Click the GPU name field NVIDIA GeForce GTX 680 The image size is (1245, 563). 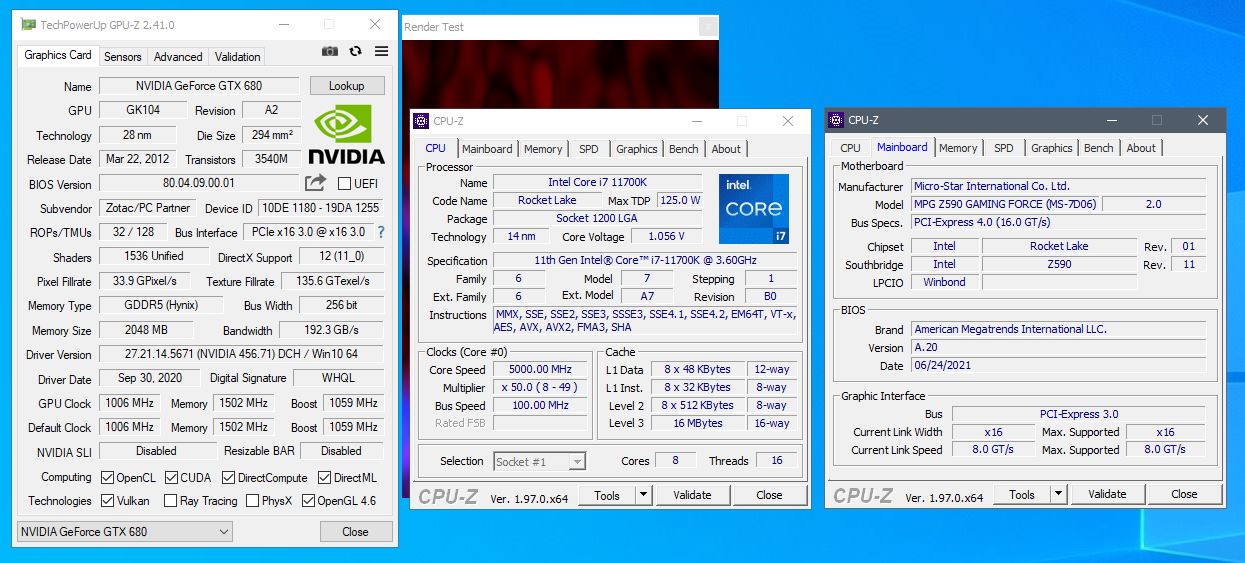[x=199, y=86]
